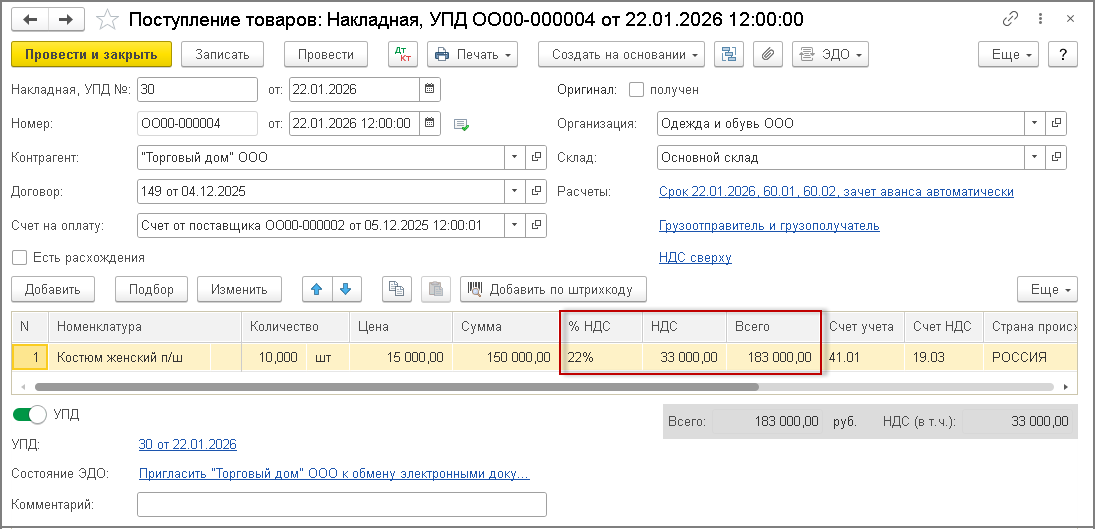Click Провести и закрыть
Image resolution: width=1095 pixels, height=529 pixels.
coord(91,54)
